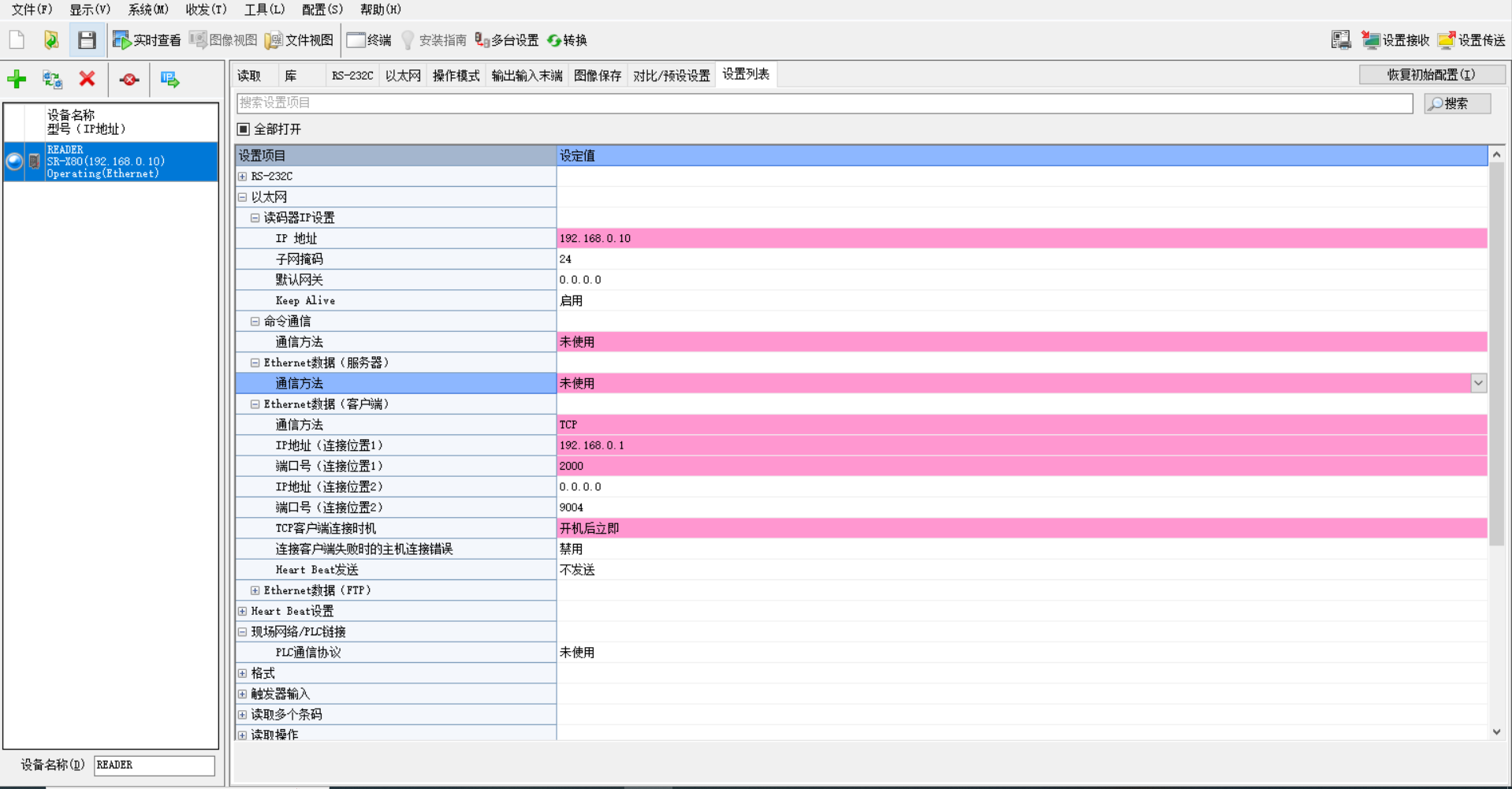
Task: Click the red X delete device icon
Action: click(87, 79)
